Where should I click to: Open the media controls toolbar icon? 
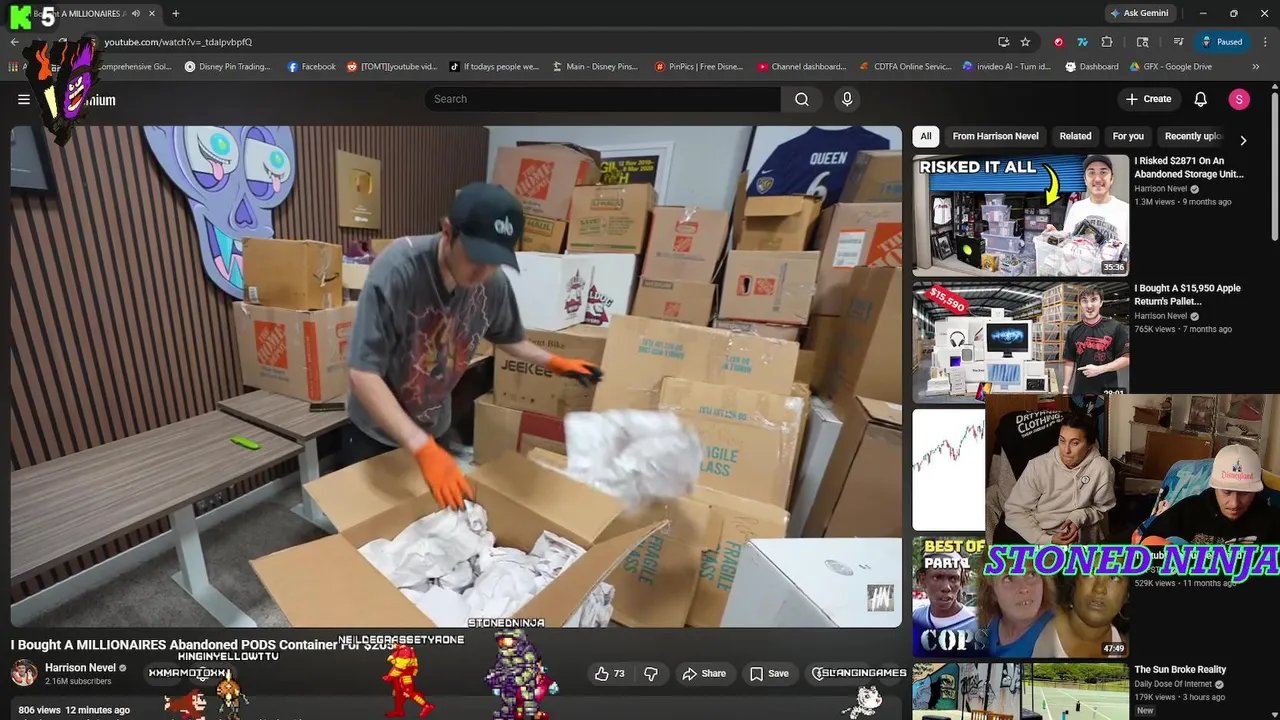click(x=1179, y=42)
